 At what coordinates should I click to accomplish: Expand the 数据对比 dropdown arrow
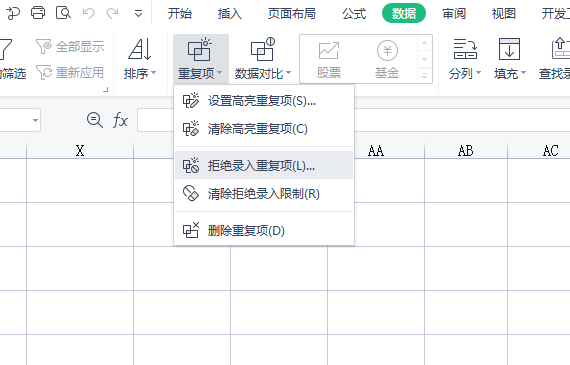click(288, 73)
